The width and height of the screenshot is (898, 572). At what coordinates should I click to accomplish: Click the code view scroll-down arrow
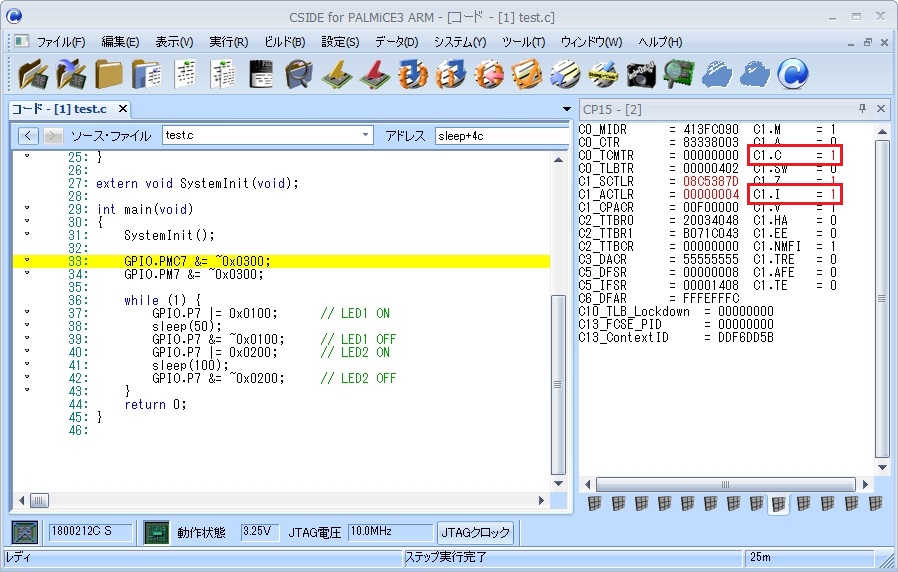pyautogui.click(x=558, y=484)
